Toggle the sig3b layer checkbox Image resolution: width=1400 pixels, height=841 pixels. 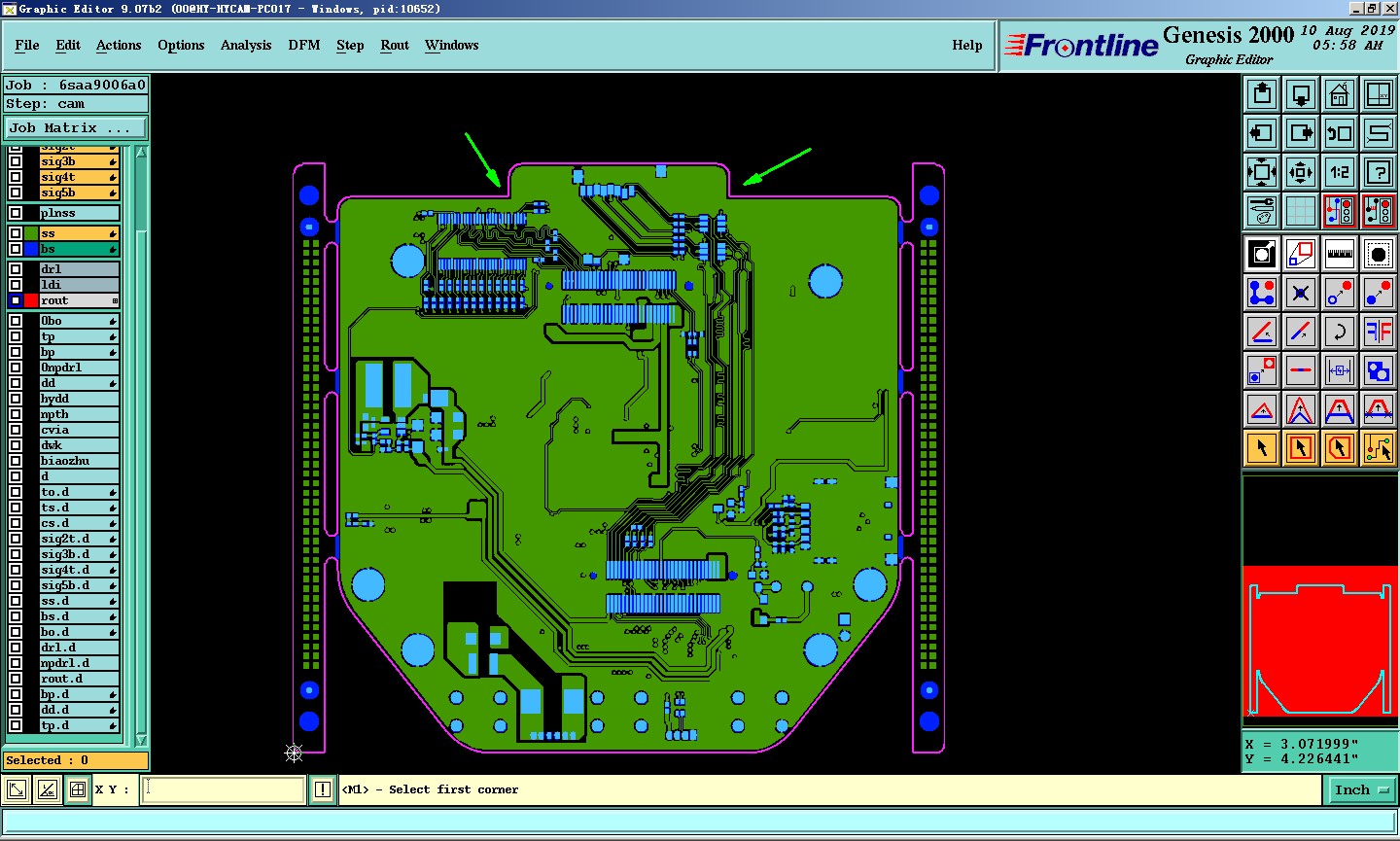16,161
